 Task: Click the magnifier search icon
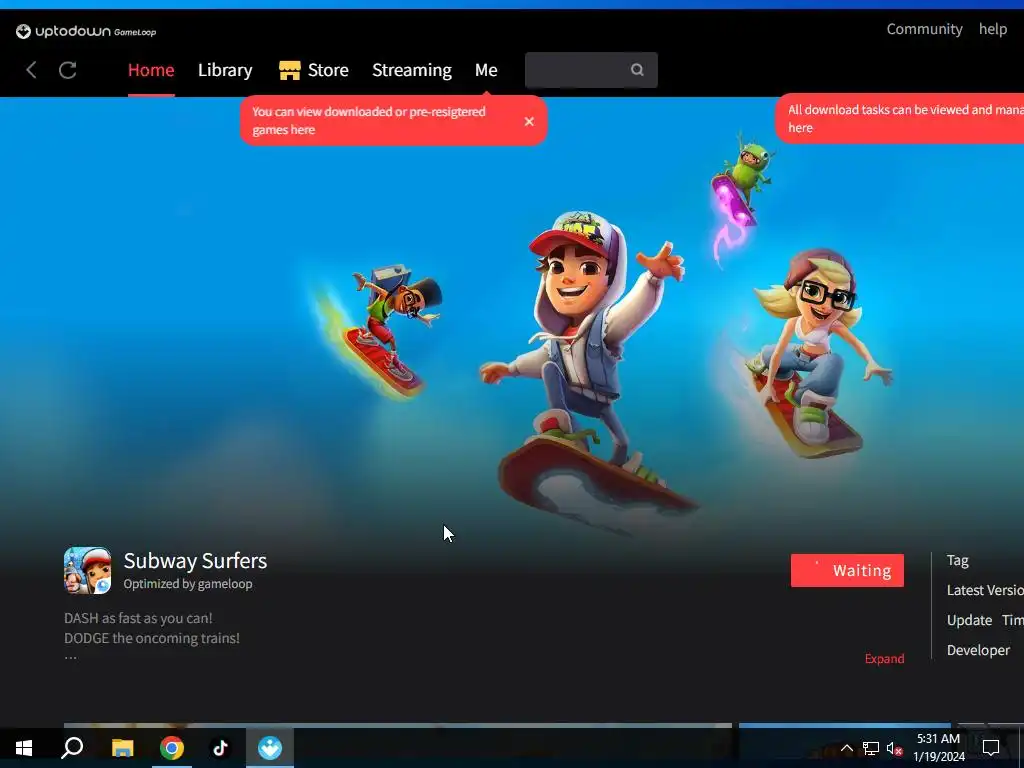click(x=637, y=70)
